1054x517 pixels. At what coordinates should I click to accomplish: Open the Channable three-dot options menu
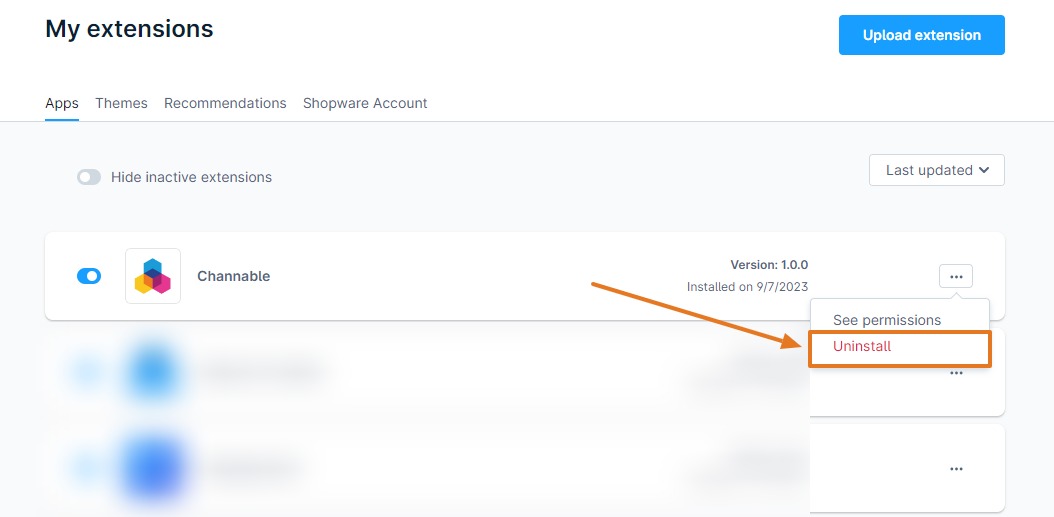click(x=956, y=276)
